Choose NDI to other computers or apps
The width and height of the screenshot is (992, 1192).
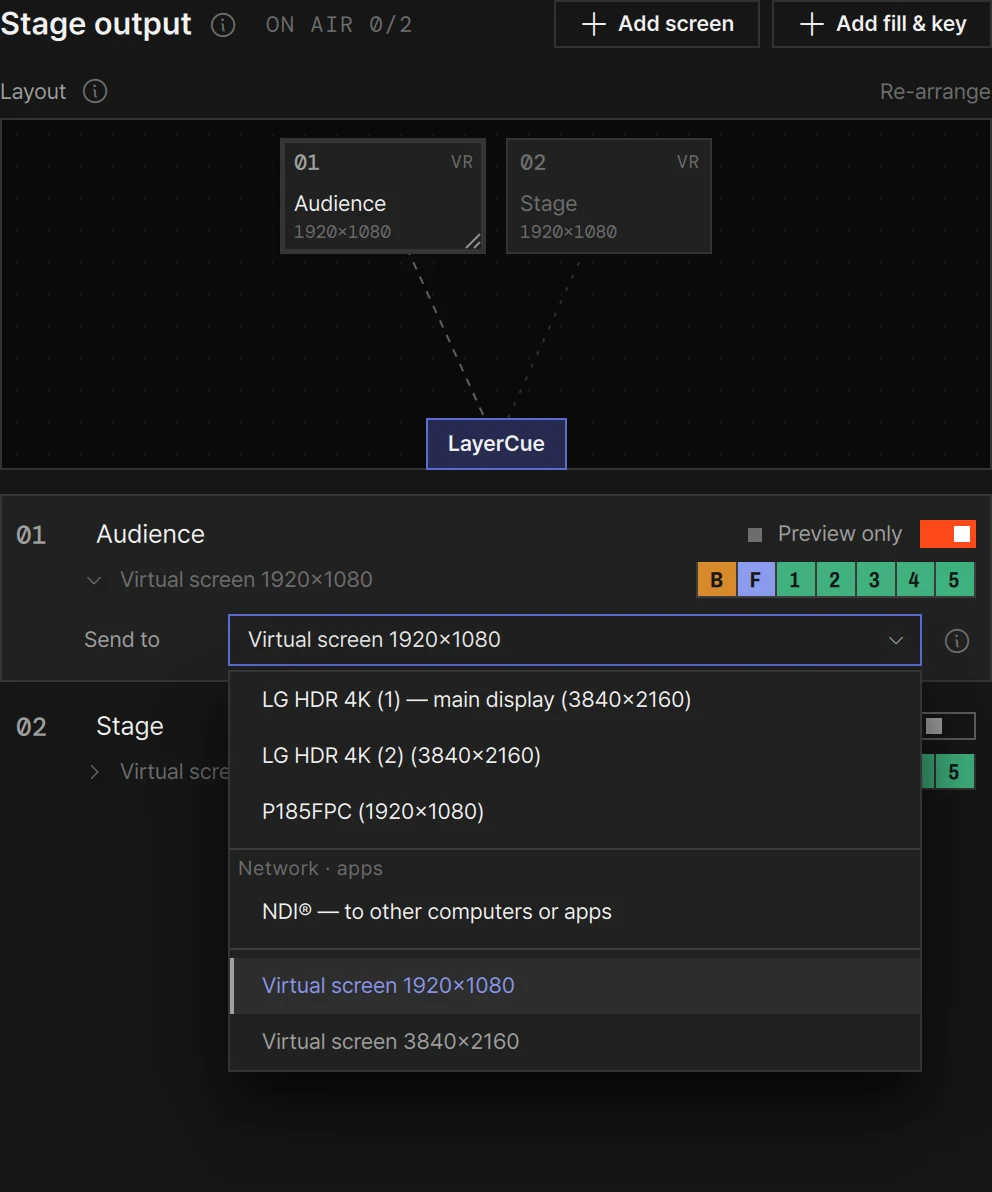(x=575, y=912)
